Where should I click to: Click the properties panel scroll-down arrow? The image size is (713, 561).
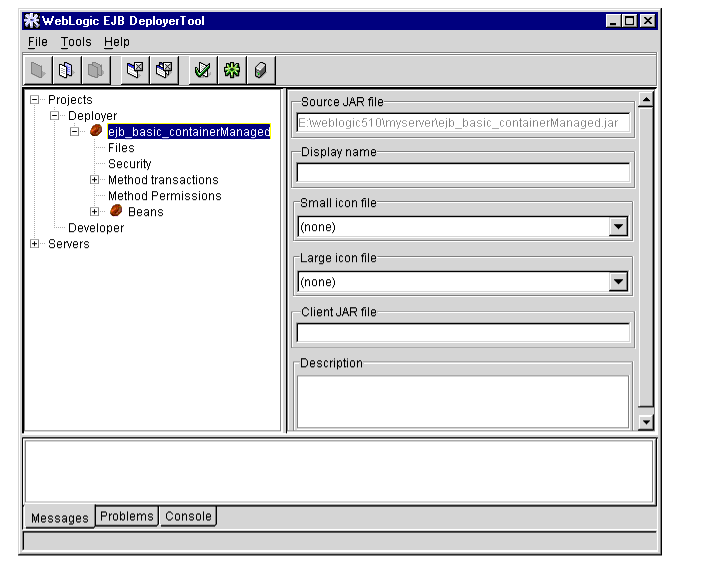pyautogui.click(x=646, y=422)
